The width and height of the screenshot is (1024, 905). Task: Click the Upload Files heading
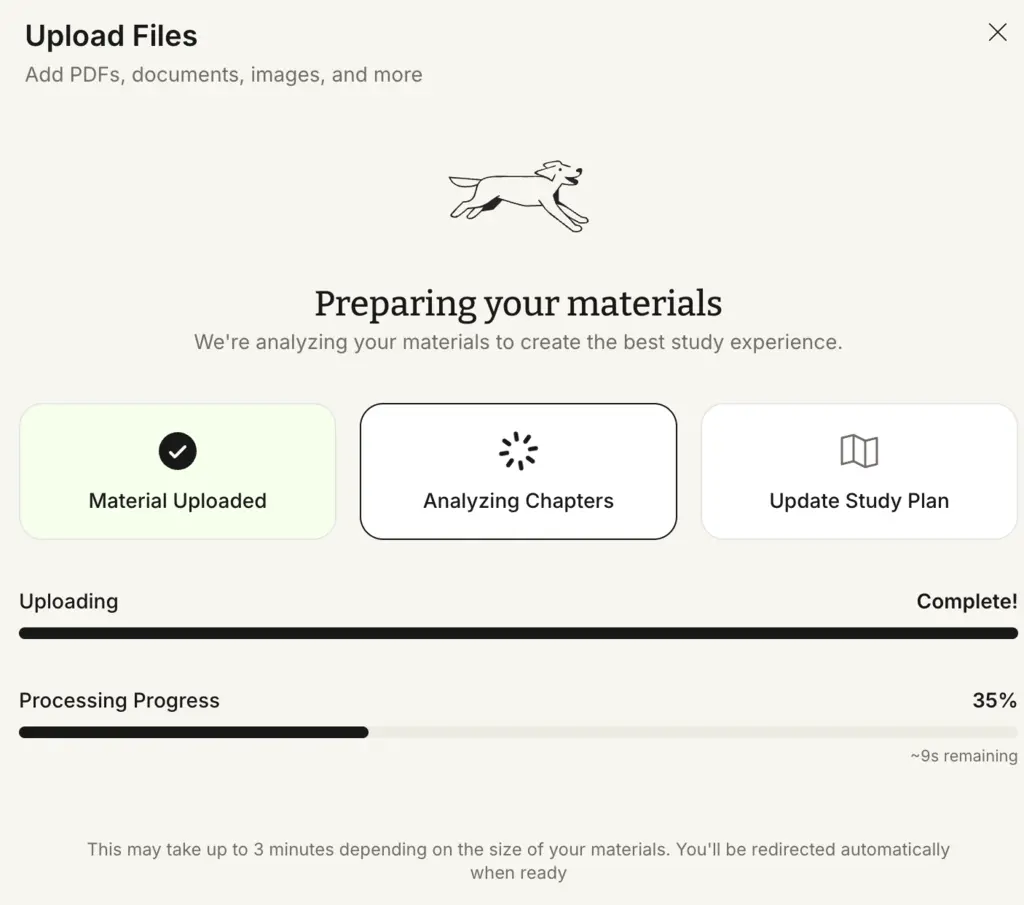[x=111, y=36]
